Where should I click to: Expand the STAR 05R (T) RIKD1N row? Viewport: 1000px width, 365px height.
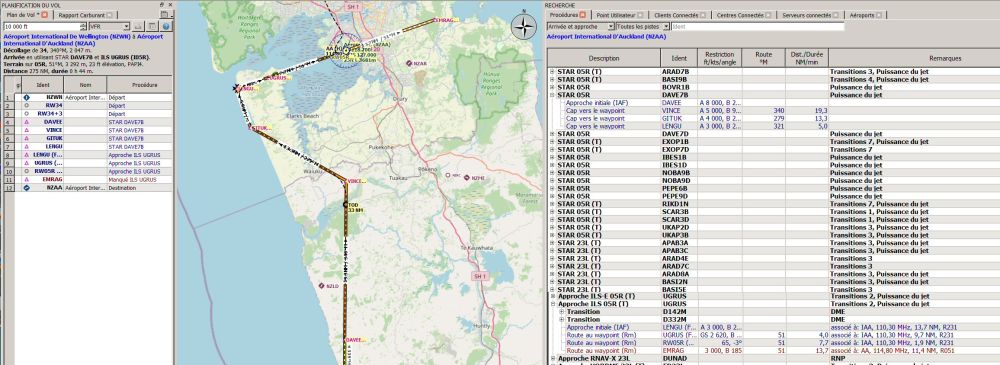[552, 204]
